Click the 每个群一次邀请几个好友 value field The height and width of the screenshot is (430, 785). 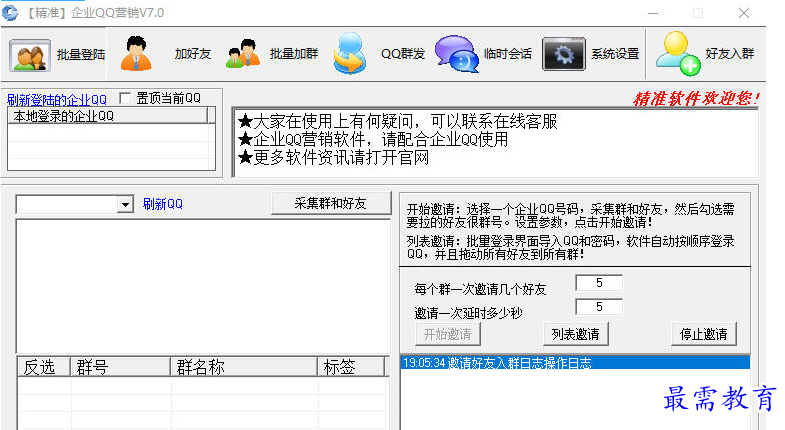click(x=599, y=283)
